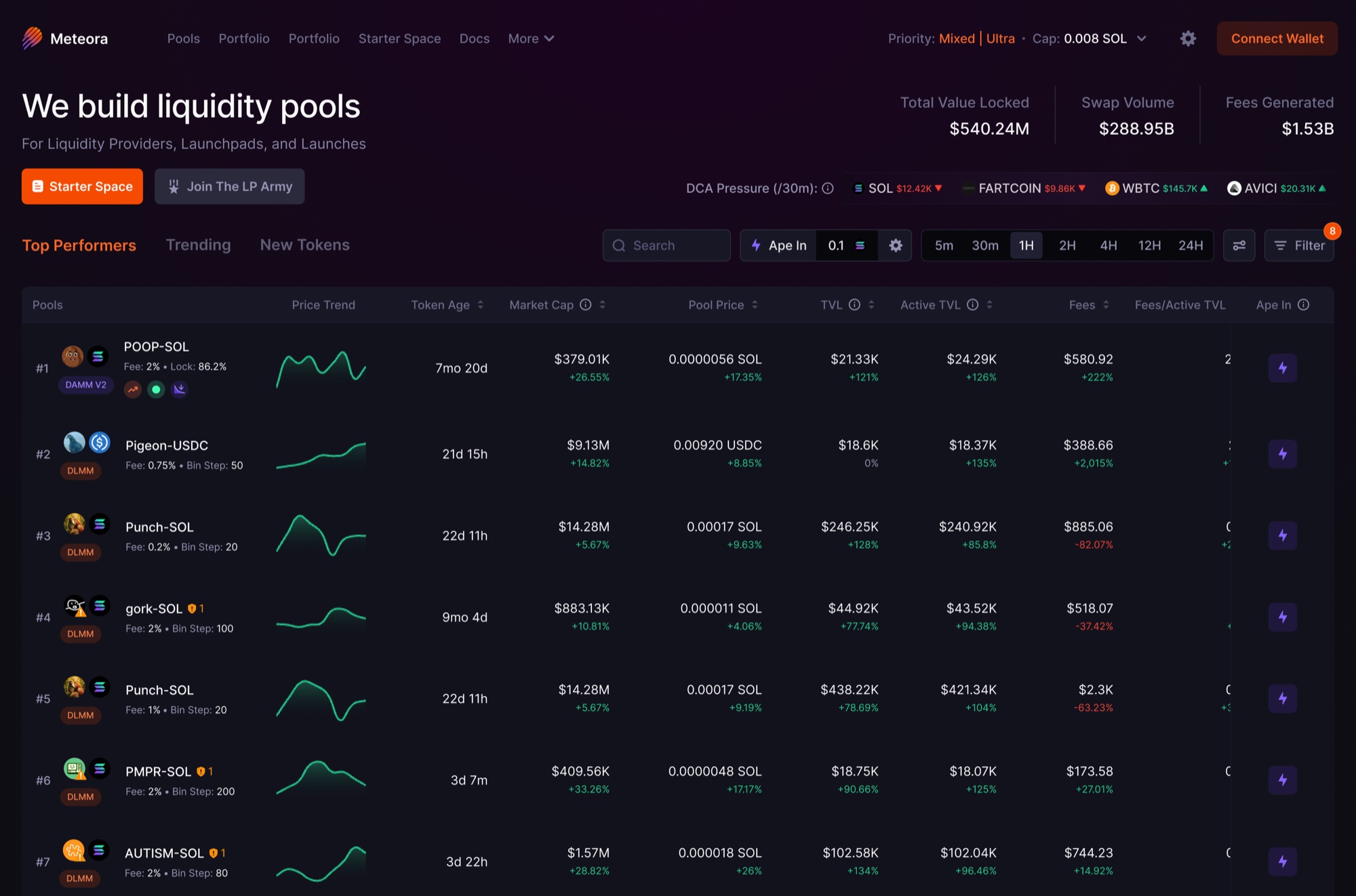Open the table display options sliders icon
This screenshot has height=896, width=1356.
(x=1239, y=245)
